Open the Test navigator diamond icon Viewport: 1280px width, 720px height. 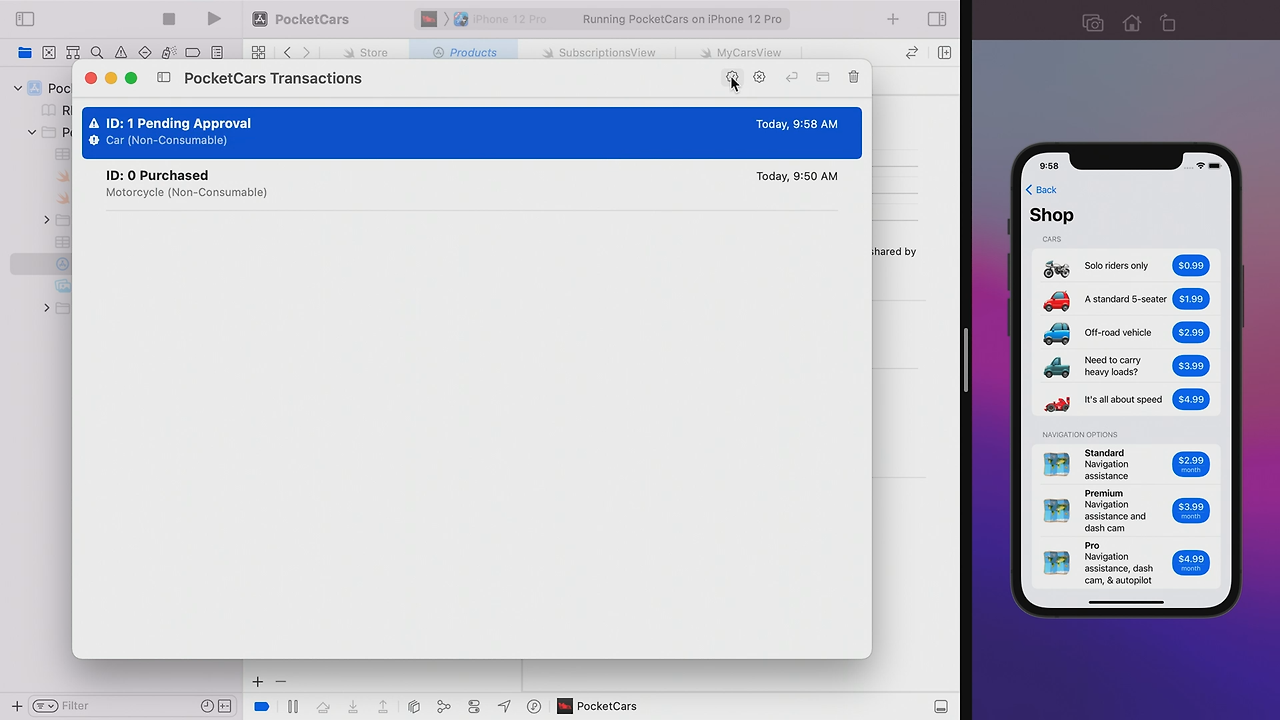coord(145,53)
